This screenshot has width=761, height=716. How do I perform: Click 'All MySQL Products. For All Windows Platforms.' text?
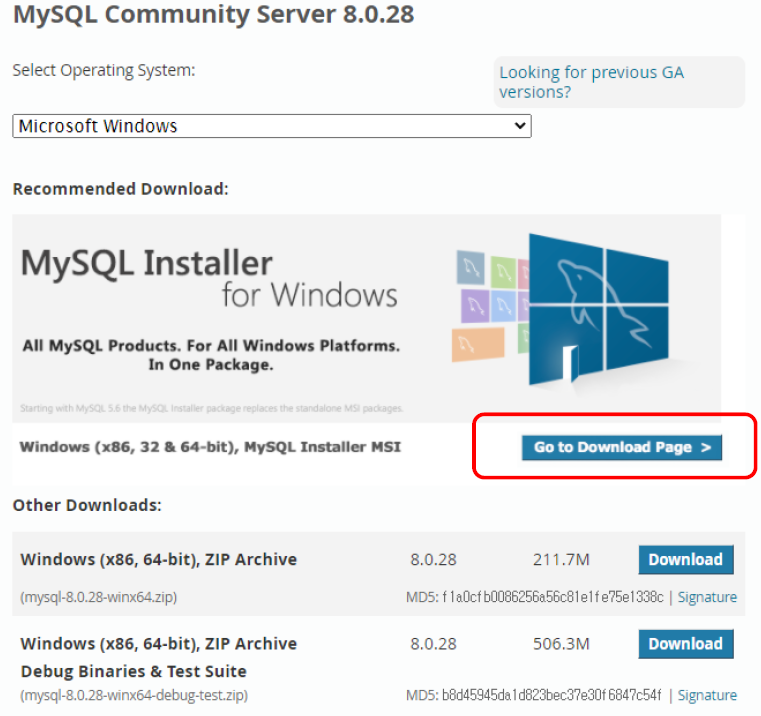(x=211, y=346)
